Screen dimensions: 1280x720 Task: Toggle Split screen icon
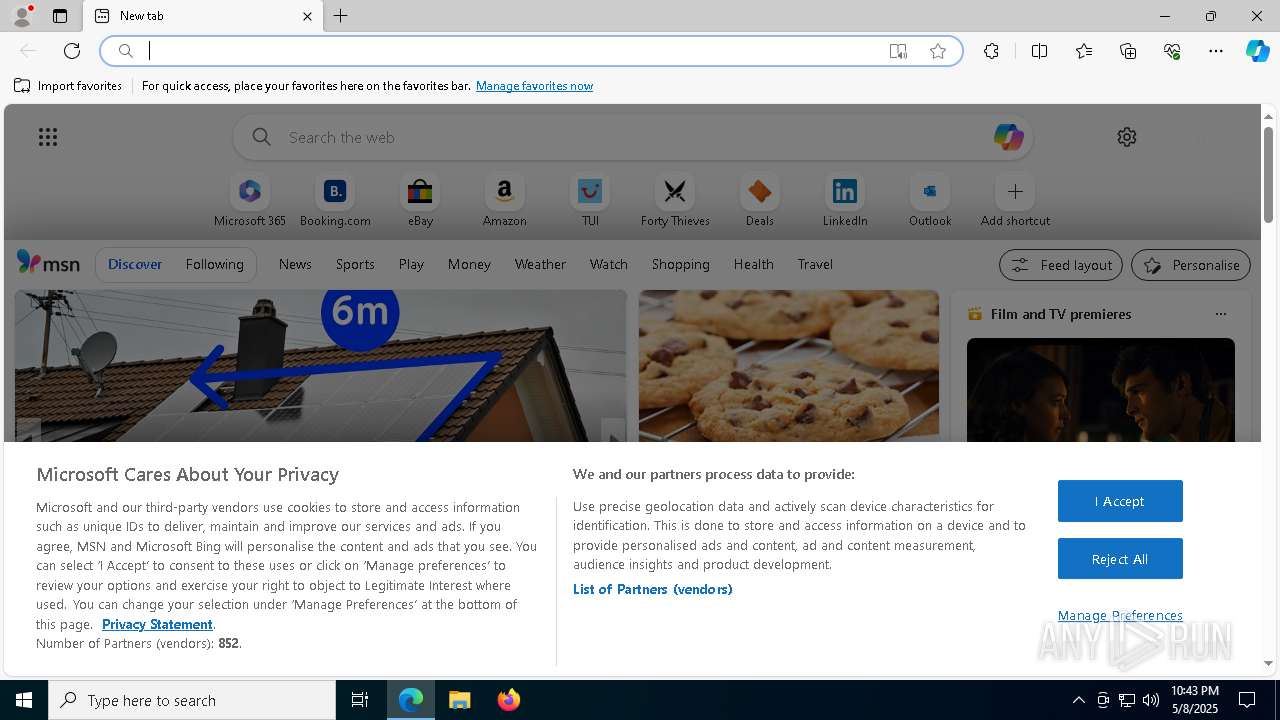coord(1039,51)
